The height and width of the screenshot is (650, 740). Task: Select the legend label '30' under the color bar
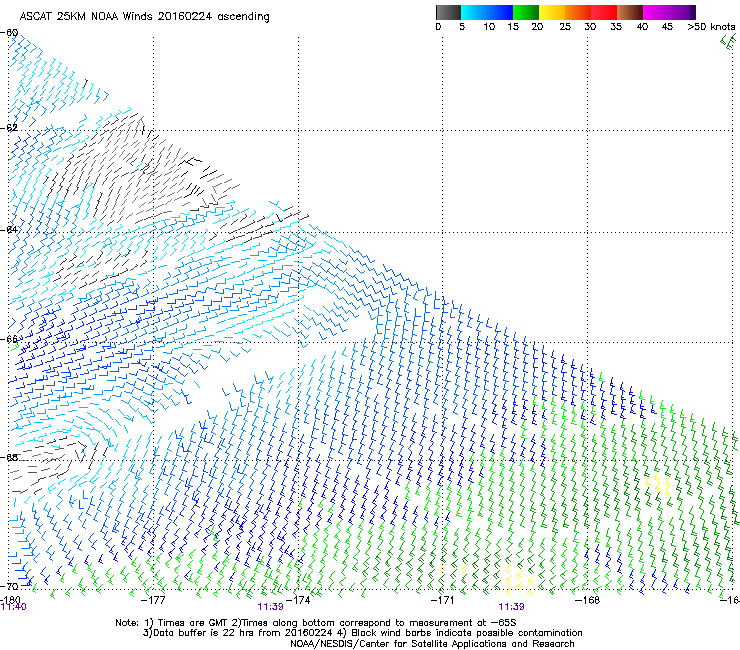(590, 27)
